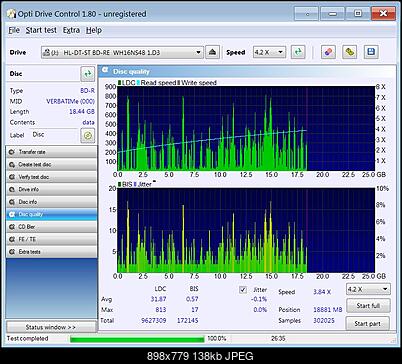The image size is (402, 364).
Task: Expand the Drive selection dropdown
Action: pyautogui.click(x=122, y=52)
